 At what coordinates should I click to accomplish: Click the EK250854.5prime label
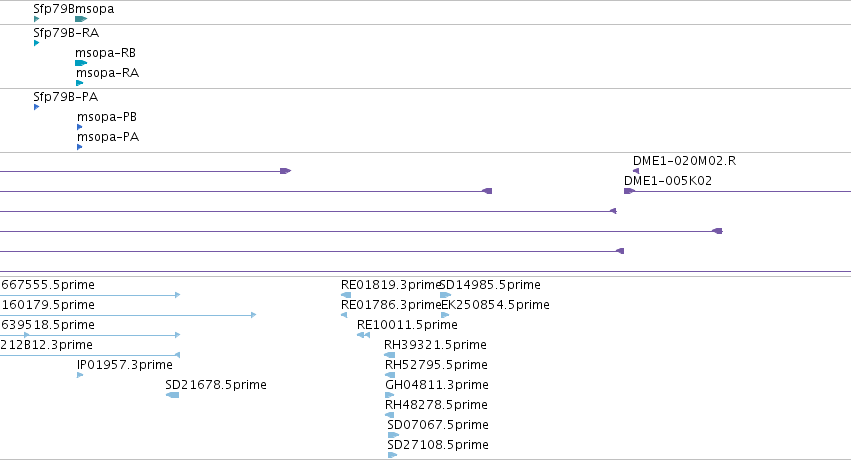coord(496,304)
